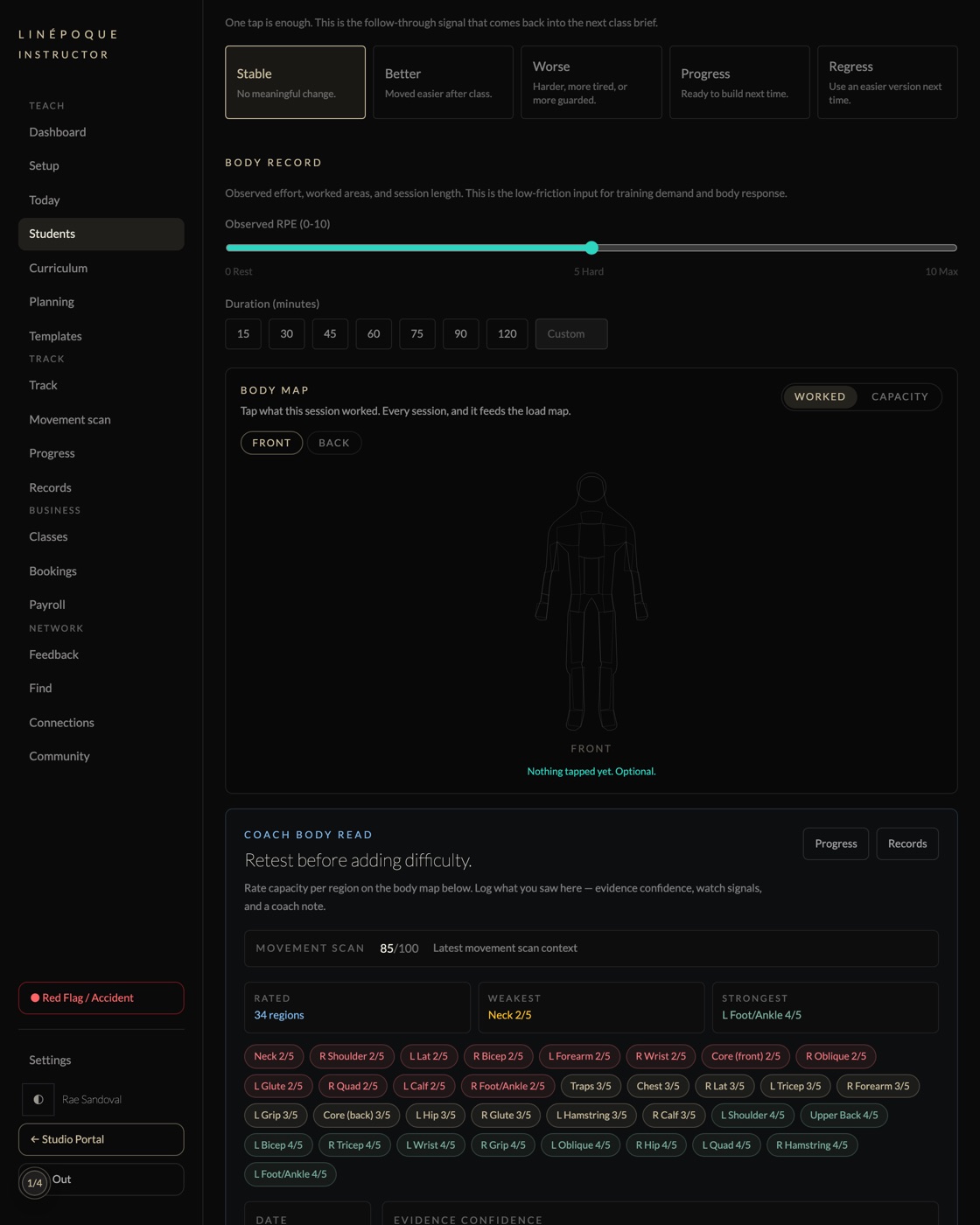Open Payroll in the sidebar
Screen dimensions: 980x1225
[101, 605]
